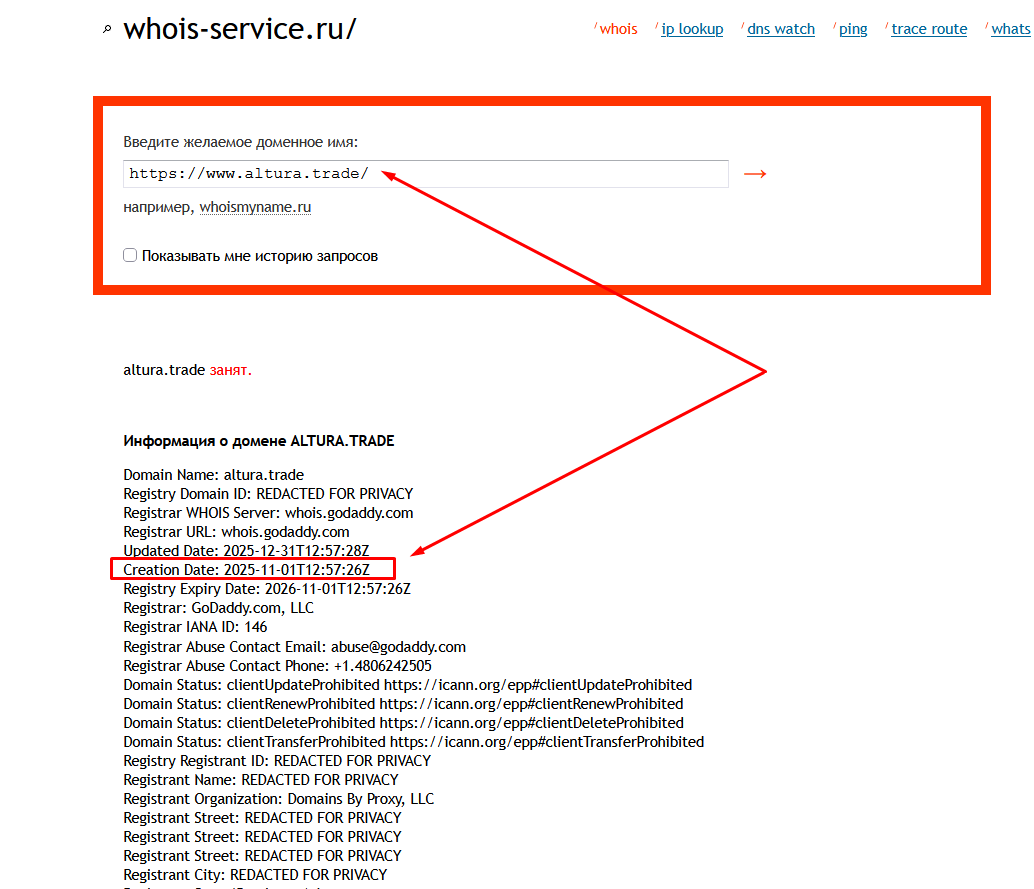
Task: Click the clientTransferProhibited status line
Action: click(413, 743)
